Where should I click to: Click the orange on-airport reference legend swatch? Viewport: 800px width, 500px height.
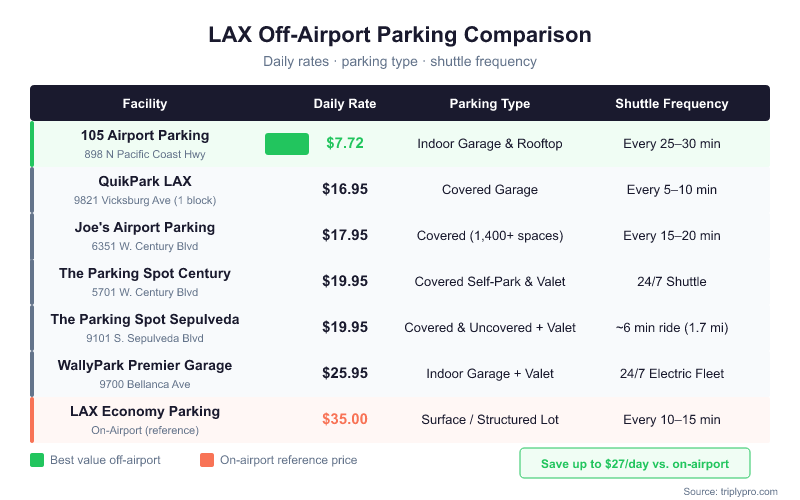pyautogui.click(x=207, y=461)
